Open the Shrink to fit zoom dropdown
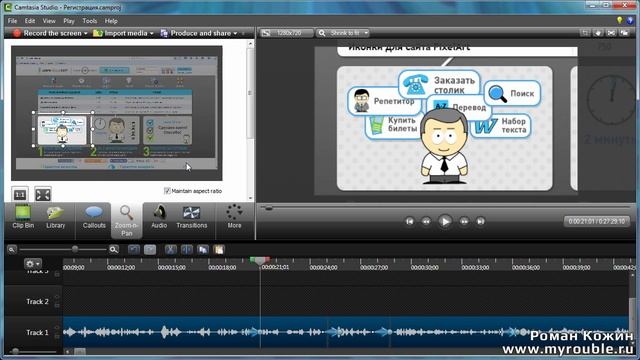This screenshot has height=360, width=640. (x=343, y=33)
